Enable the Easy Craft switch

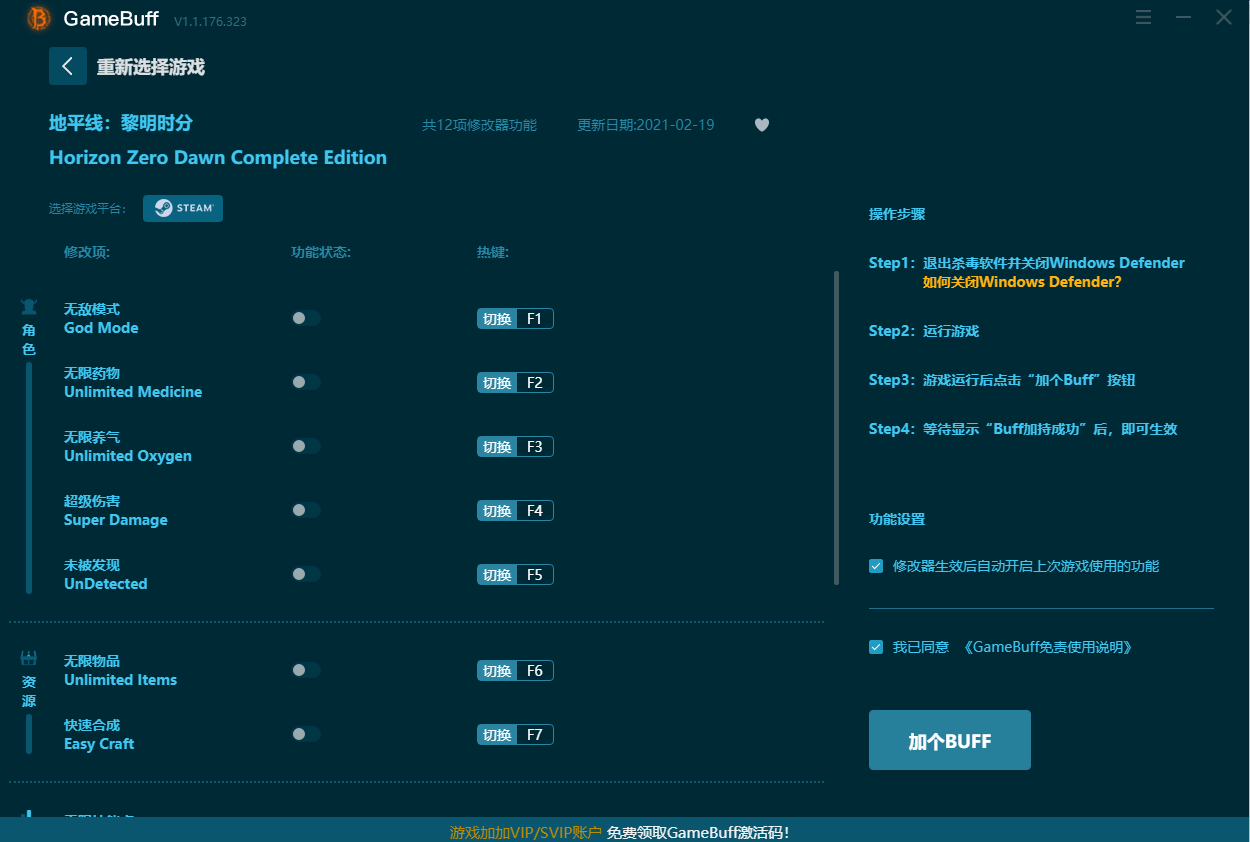(x=306, y=734)
